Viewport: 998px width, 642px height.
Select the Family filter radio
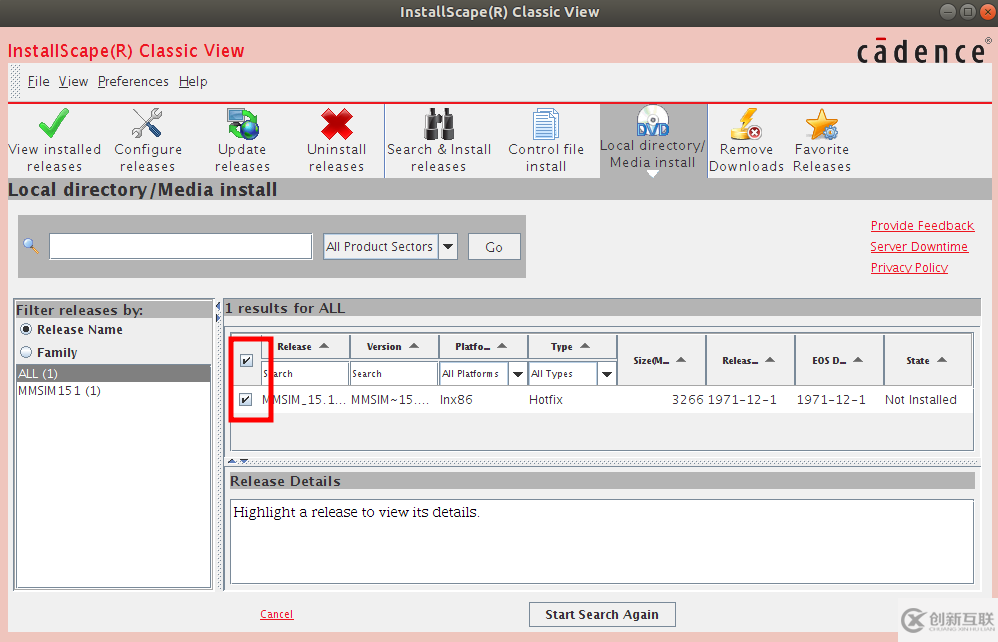tap(26, 352)
